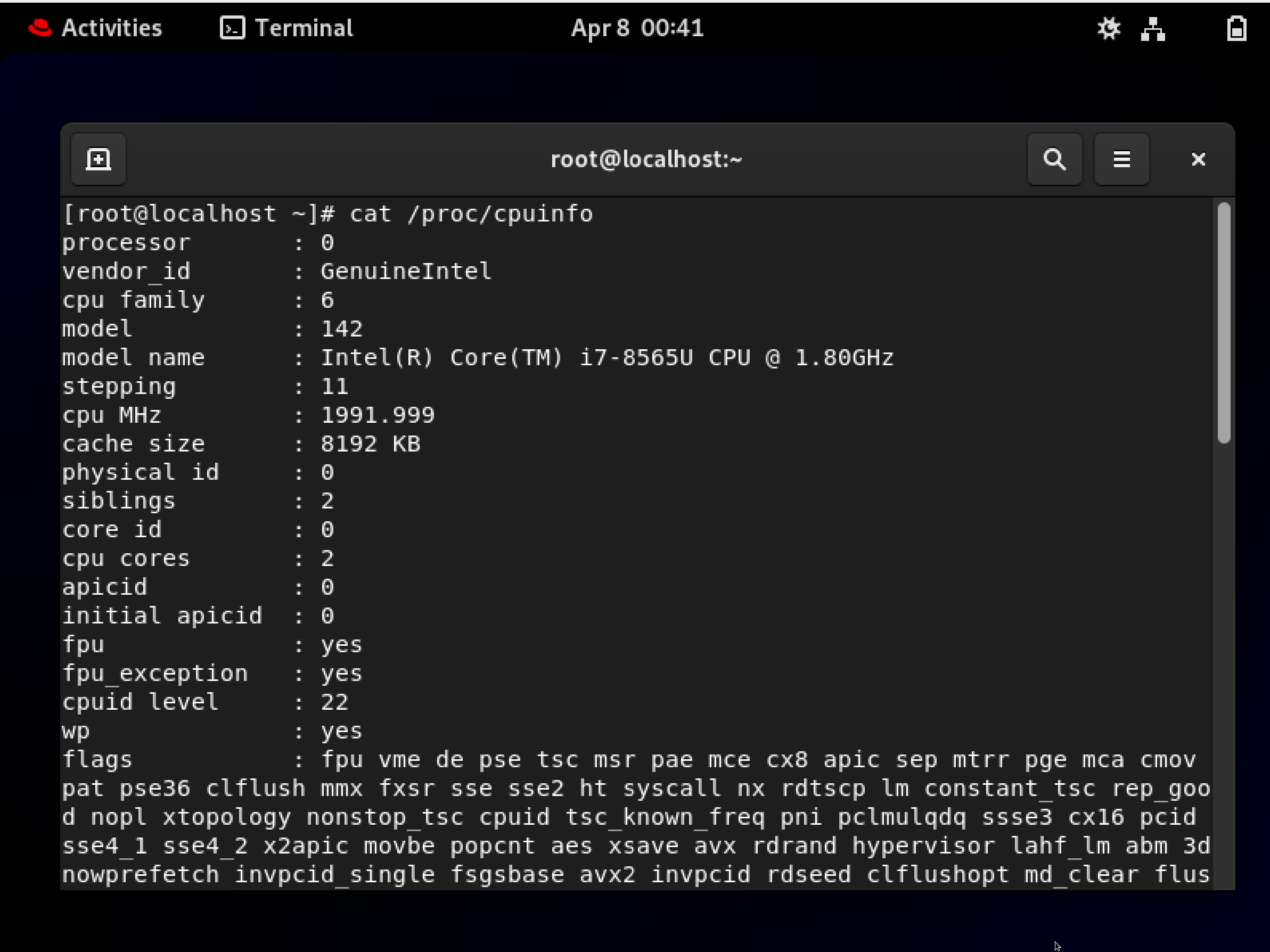1270x952 pixels.
Task: Click the wired network status icon
Action: click(1153, 29)
